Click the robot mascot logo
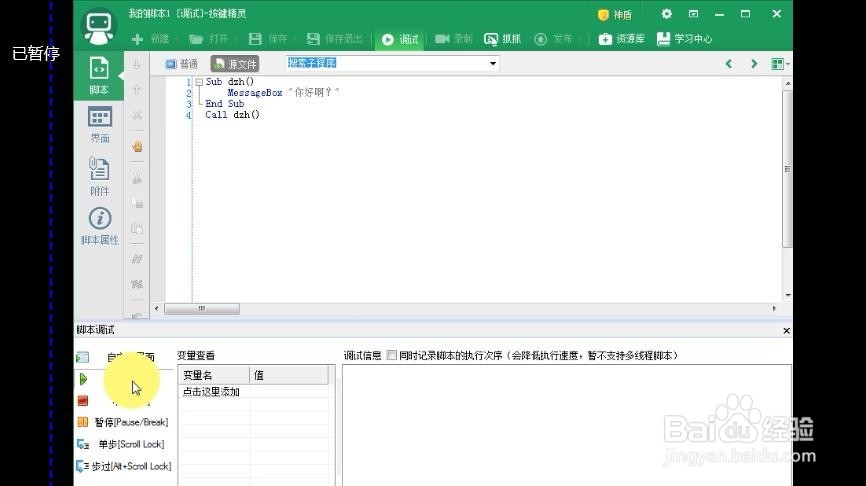The height and width of the screenshot is (486, 866). click(99, 26)
